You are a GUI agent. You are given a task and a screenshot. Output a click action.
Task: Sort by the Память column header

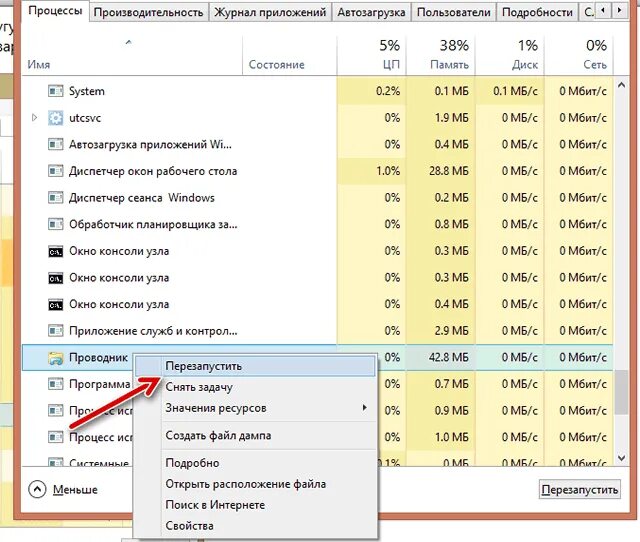pyautogui.click(x=441, y=56)
